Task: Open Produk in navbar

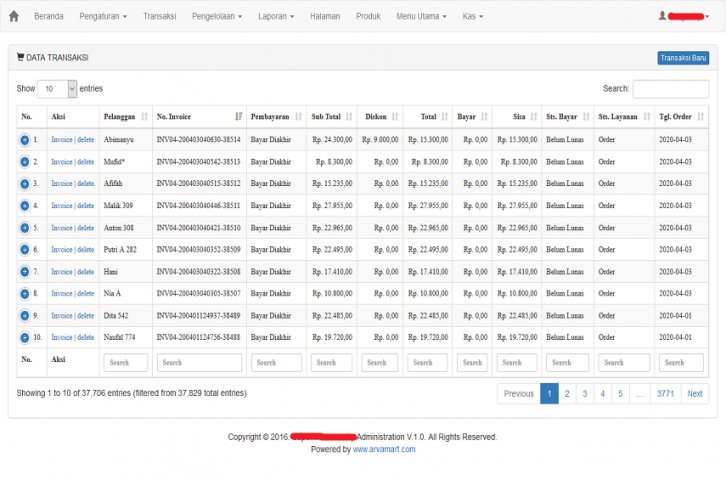Action: [368, 16]
